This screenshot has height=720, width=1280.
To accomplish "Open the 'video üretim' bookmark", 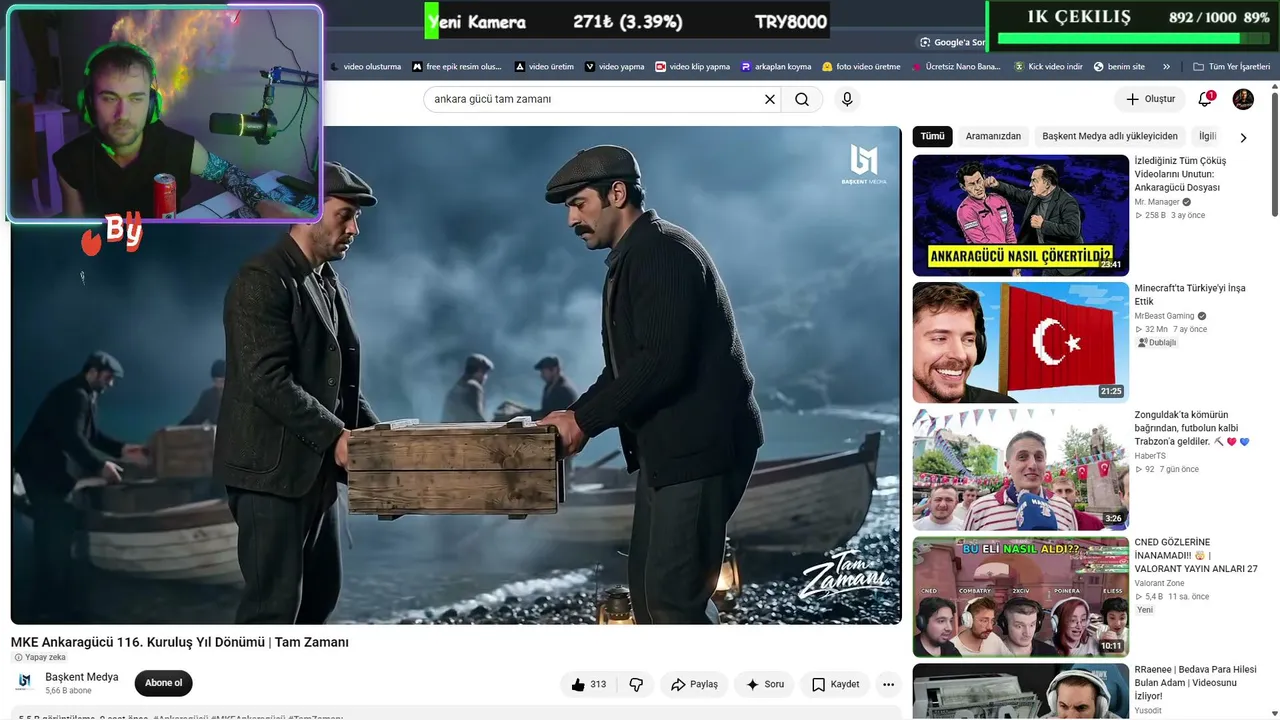I will click(544, 67).
